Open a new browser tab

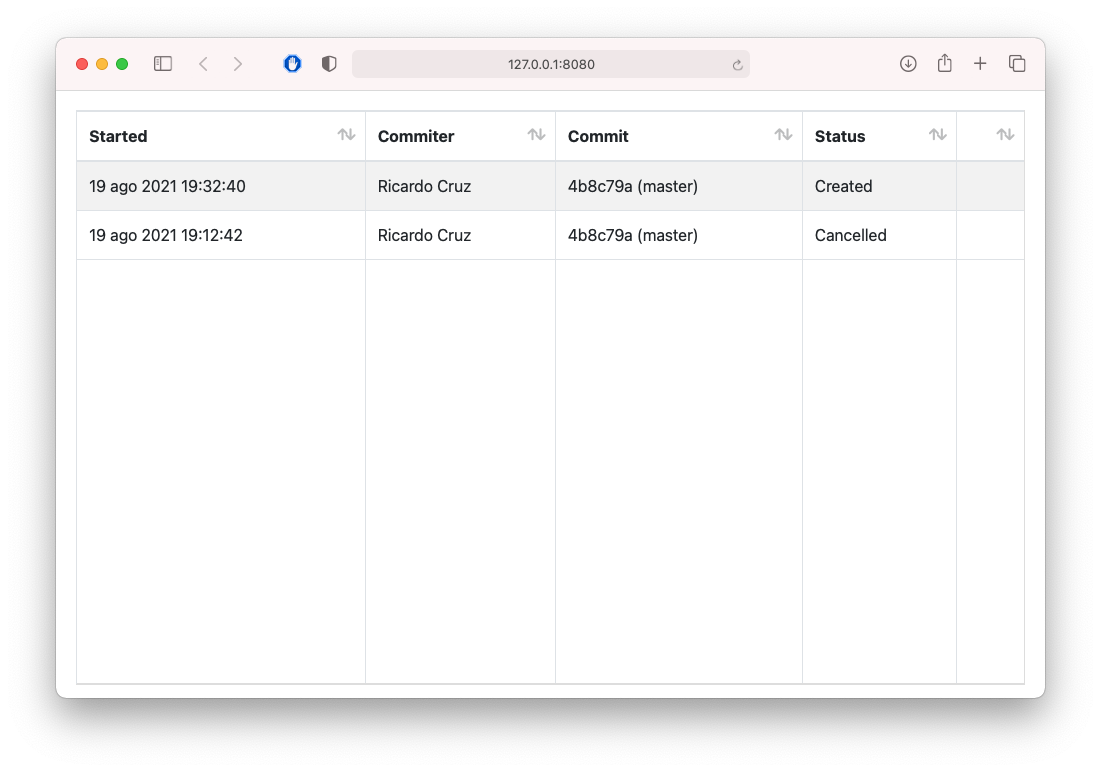(980, 63)
